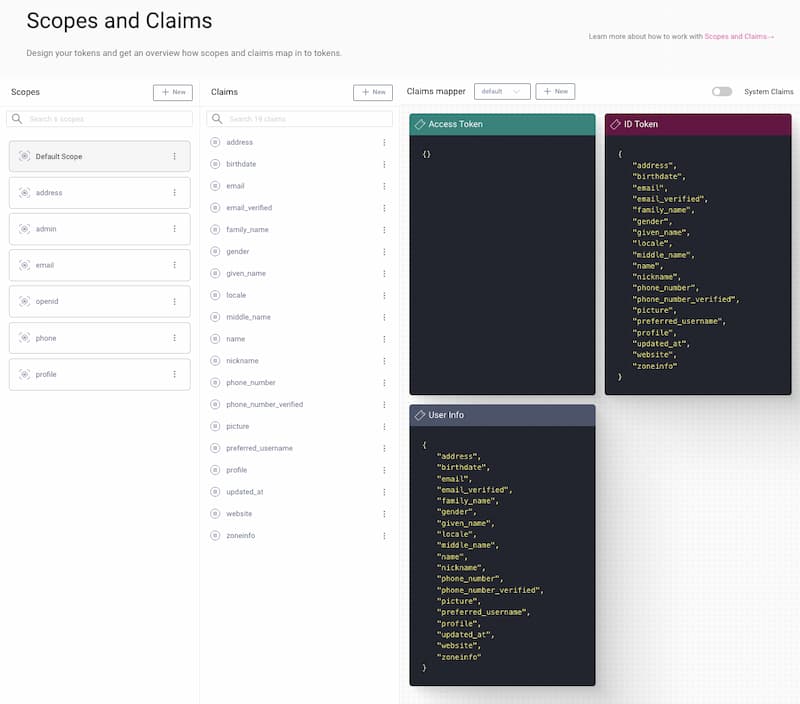Open the default claims mapper dropdown

click(x=501, y=92)
